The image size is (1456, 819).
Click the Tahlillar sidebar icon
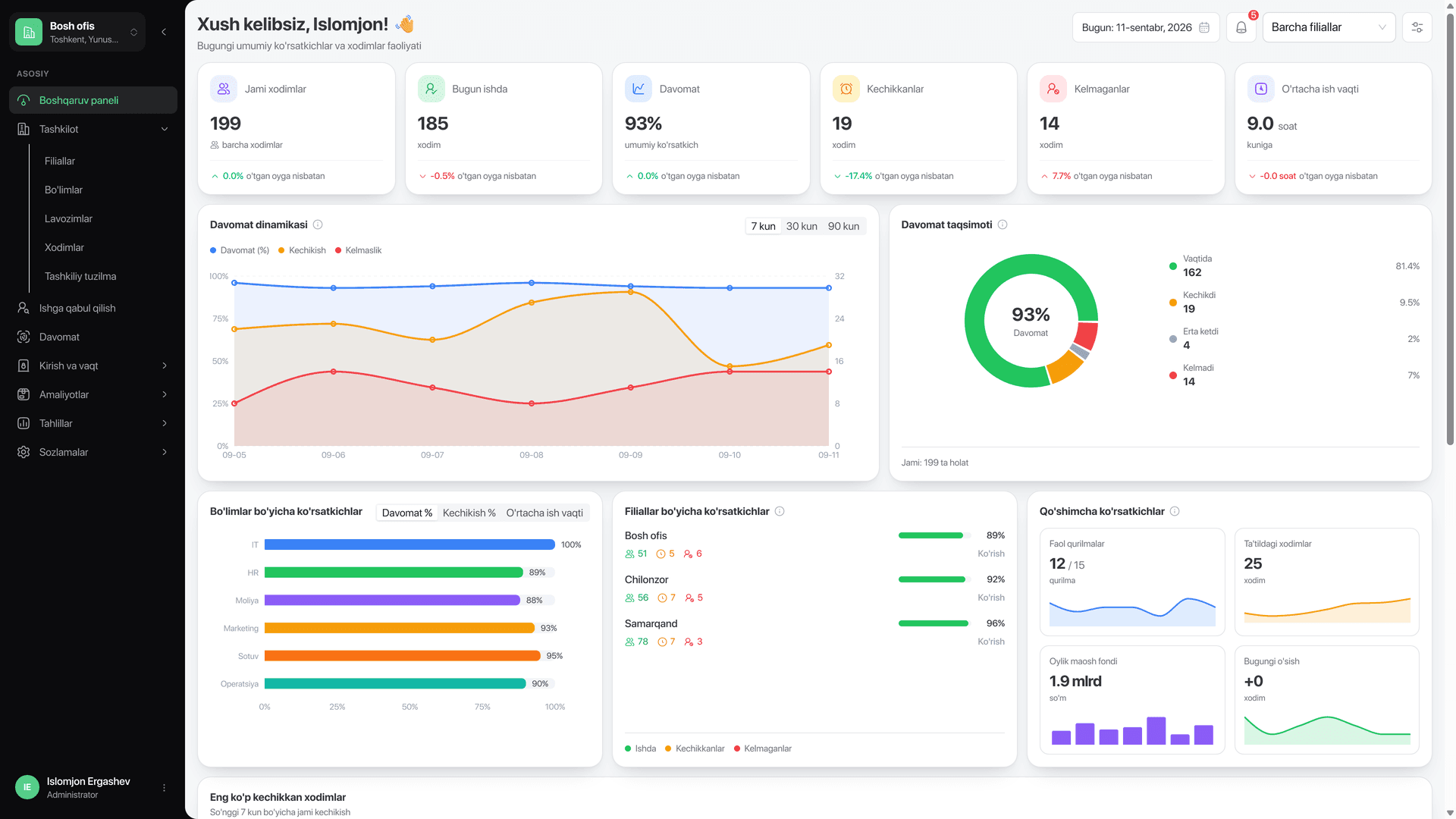pyautogui.click(x=24, y=423)
